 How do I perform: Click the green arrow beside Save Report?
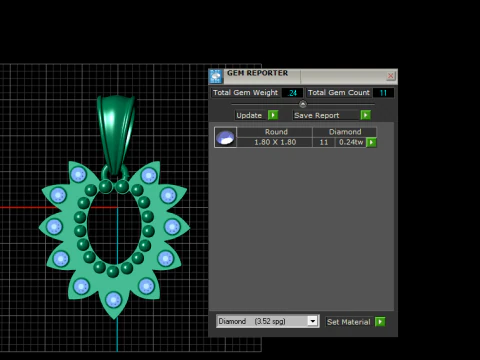[x=366, y=115]
